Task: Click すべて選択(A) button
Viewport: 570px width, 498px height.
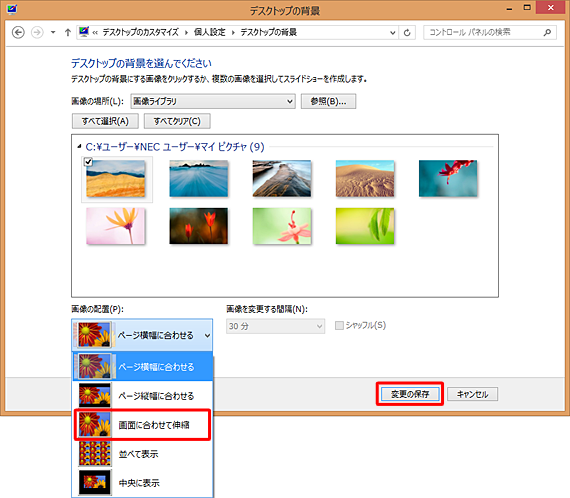Action: coord(105,121)
